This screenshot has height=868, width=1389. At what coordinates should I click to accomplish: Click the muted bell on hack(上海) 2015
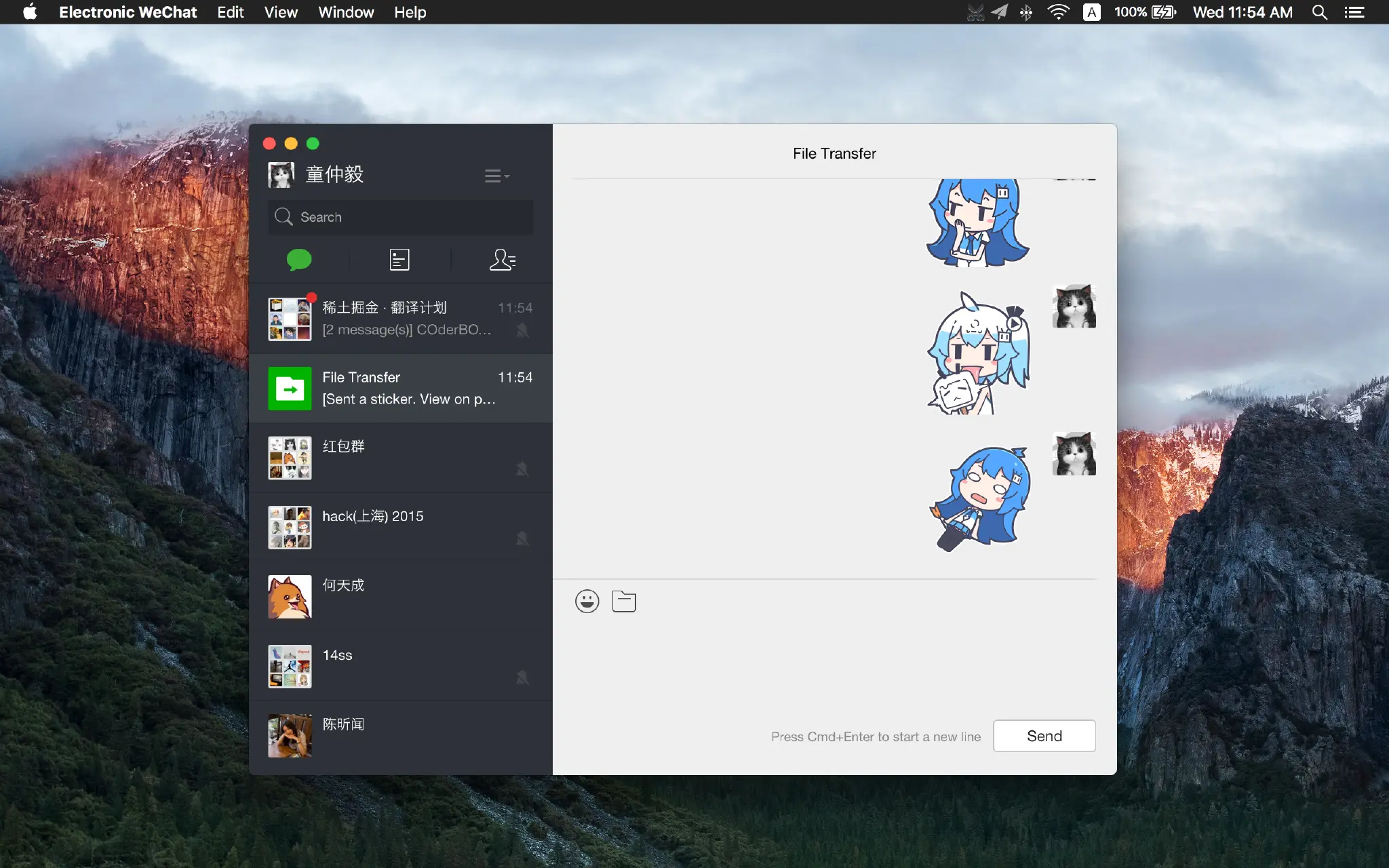(x=522, y=538)
